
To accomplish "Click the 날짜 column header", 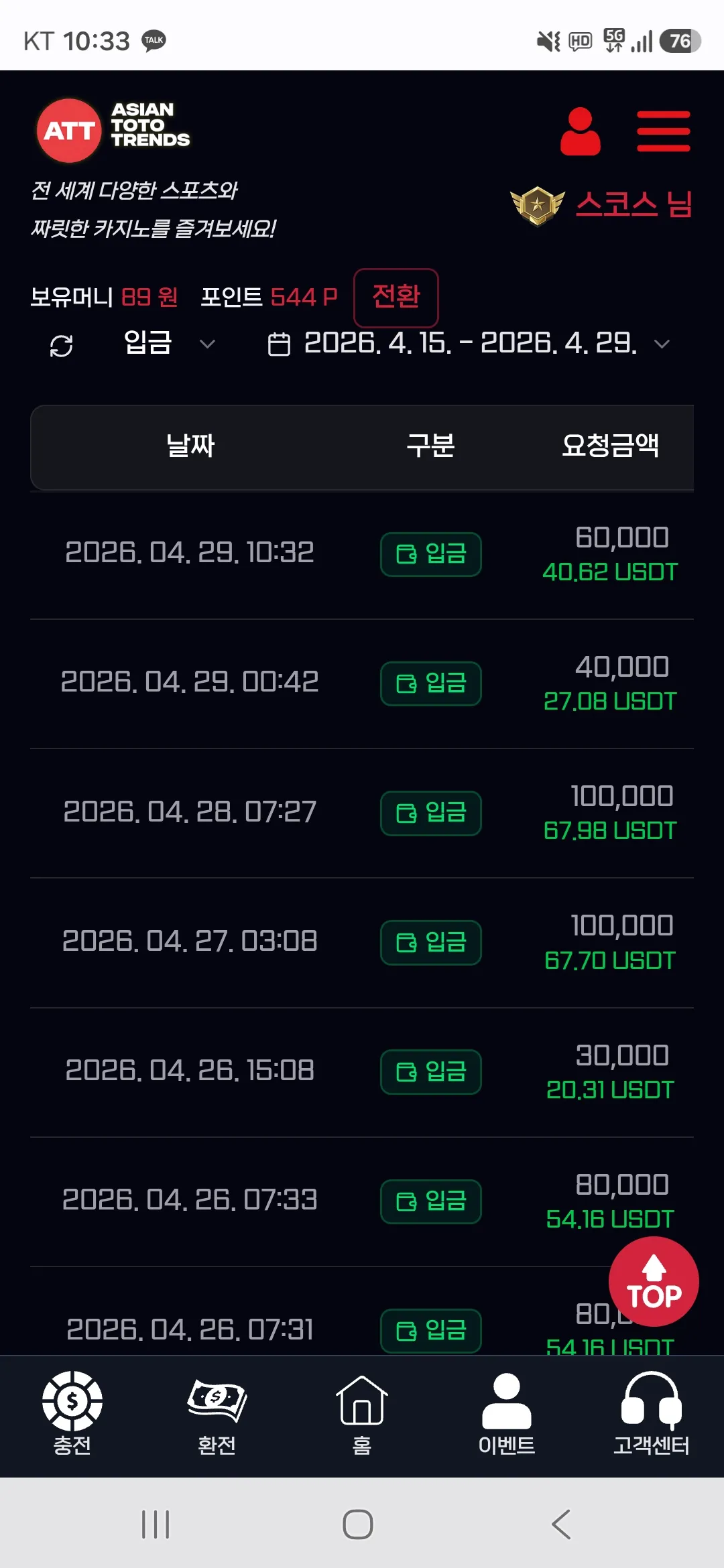I will (190, 446).
